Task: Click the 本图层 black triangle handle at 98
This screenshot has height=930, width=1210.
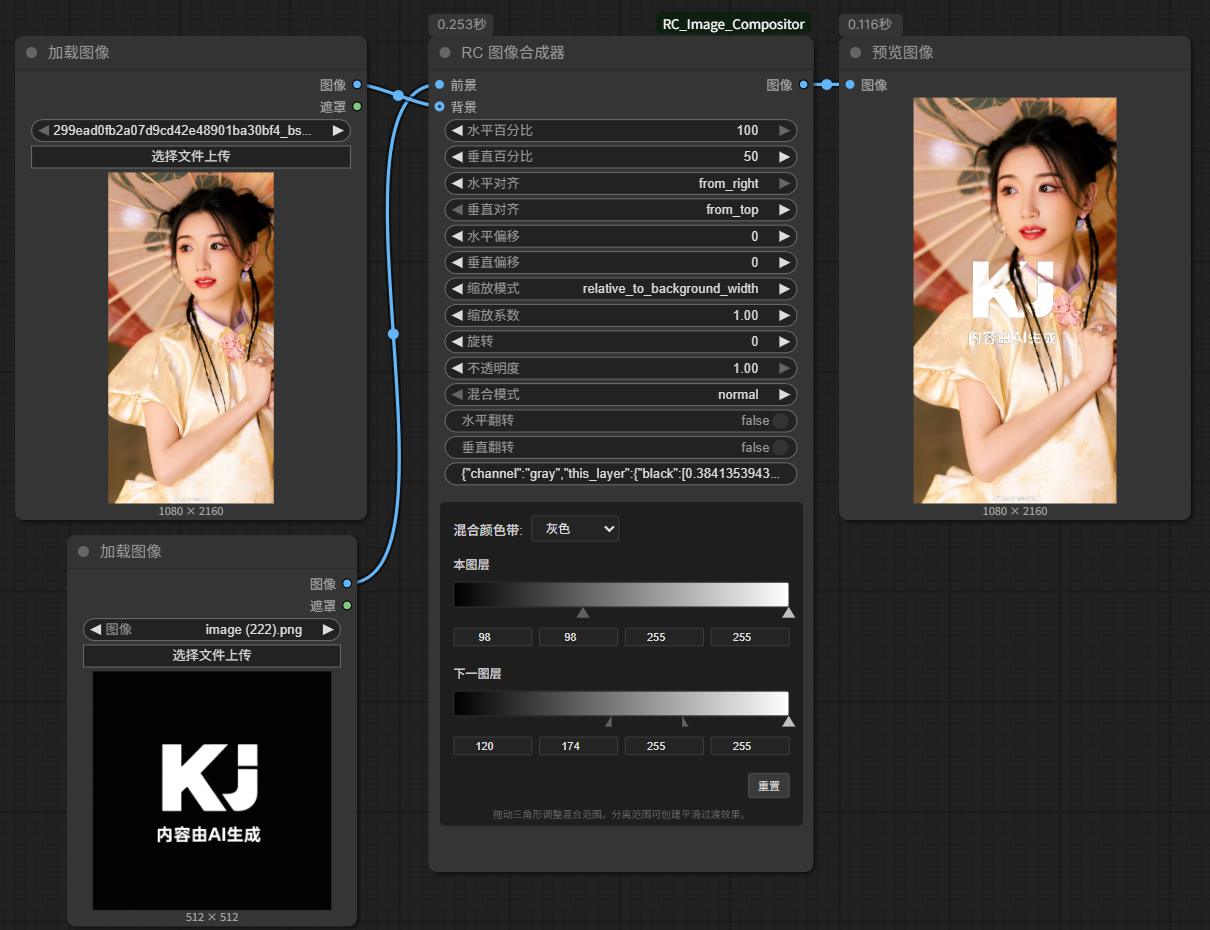Action: point(583,612)
